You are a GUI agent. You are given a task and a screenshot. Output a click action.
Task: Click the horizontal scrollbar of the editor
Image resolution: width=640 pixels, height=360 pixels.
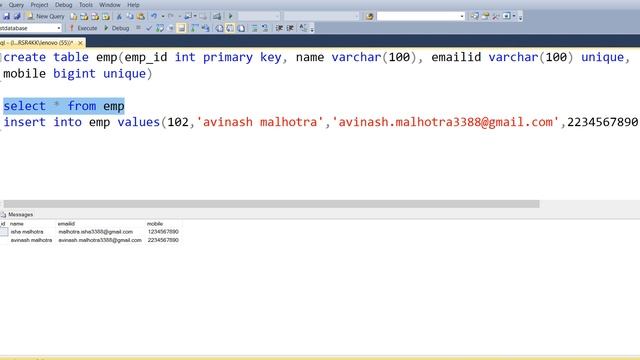271,204
